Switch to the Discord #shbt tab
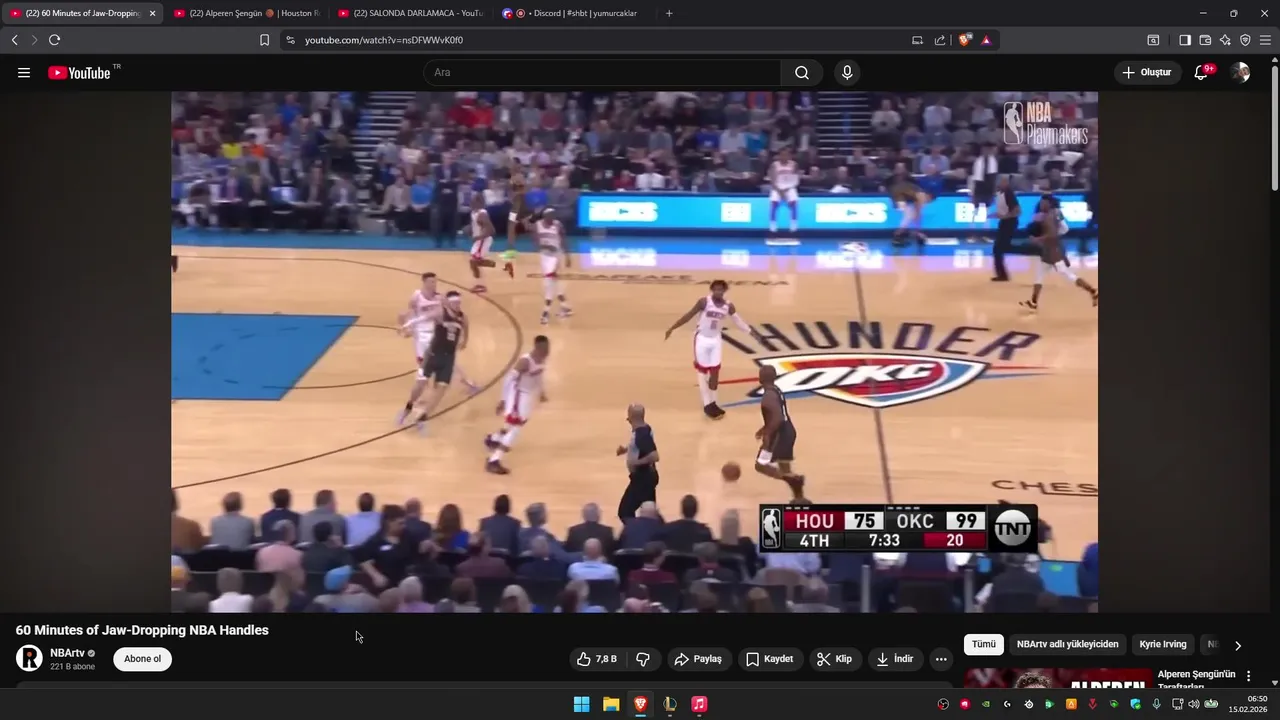The width and height of the screenshot is (1280, 720). [x=575, y=13]
